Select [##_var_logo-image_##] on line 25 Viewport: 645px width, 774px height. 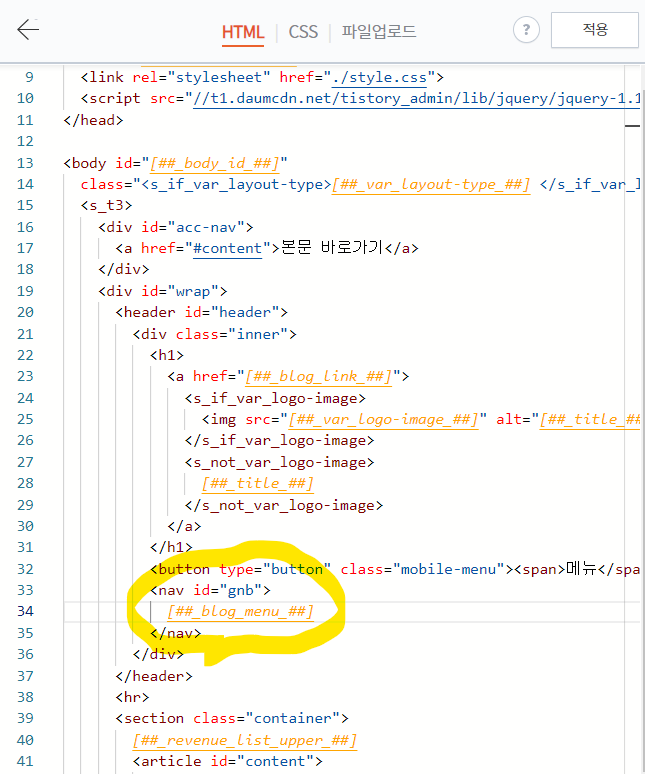click(383, 420)
